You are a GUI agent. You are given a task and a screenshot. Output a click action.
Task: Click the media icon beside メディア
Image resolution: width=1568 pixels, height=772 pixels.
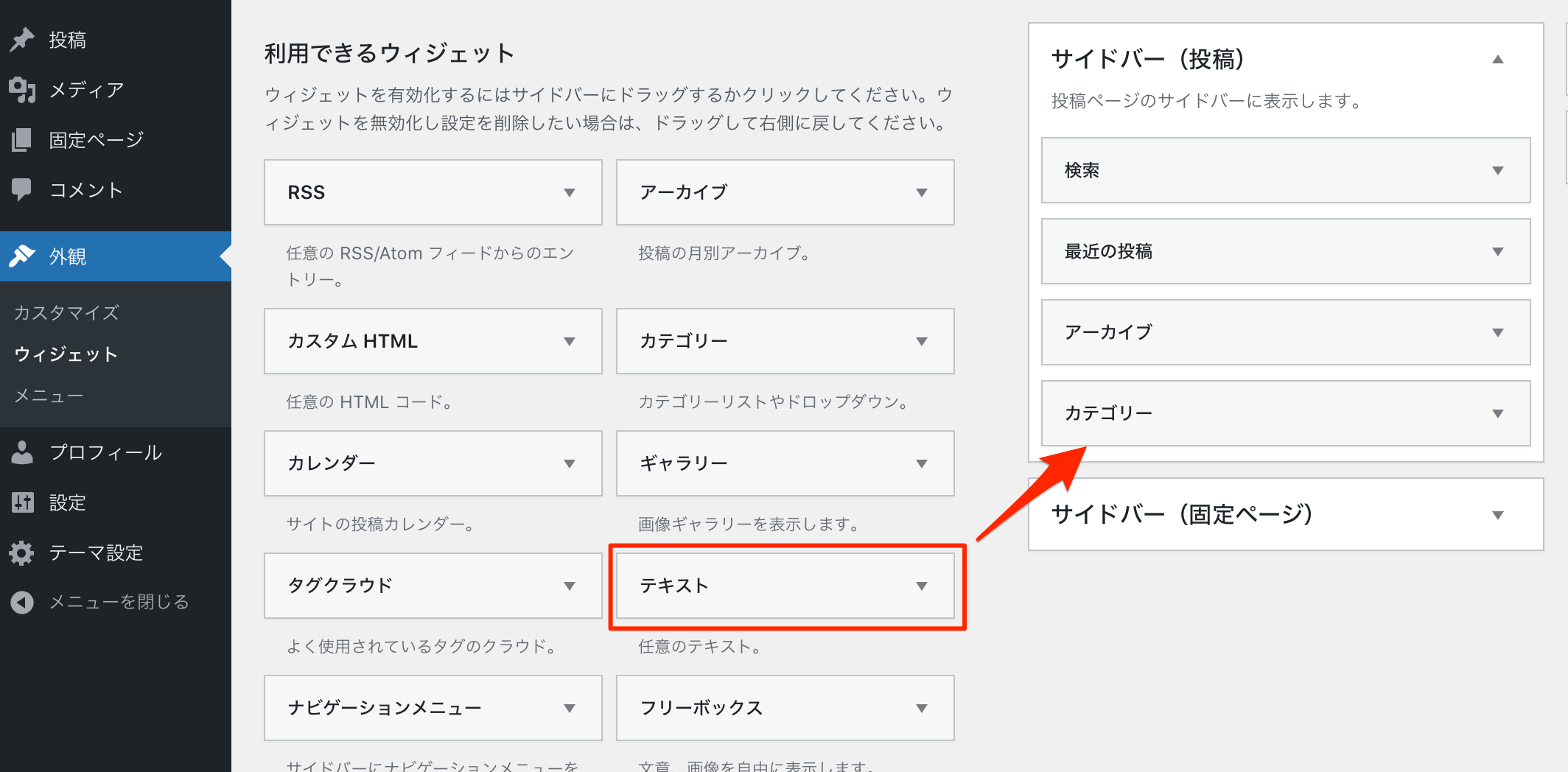point(22,90)
